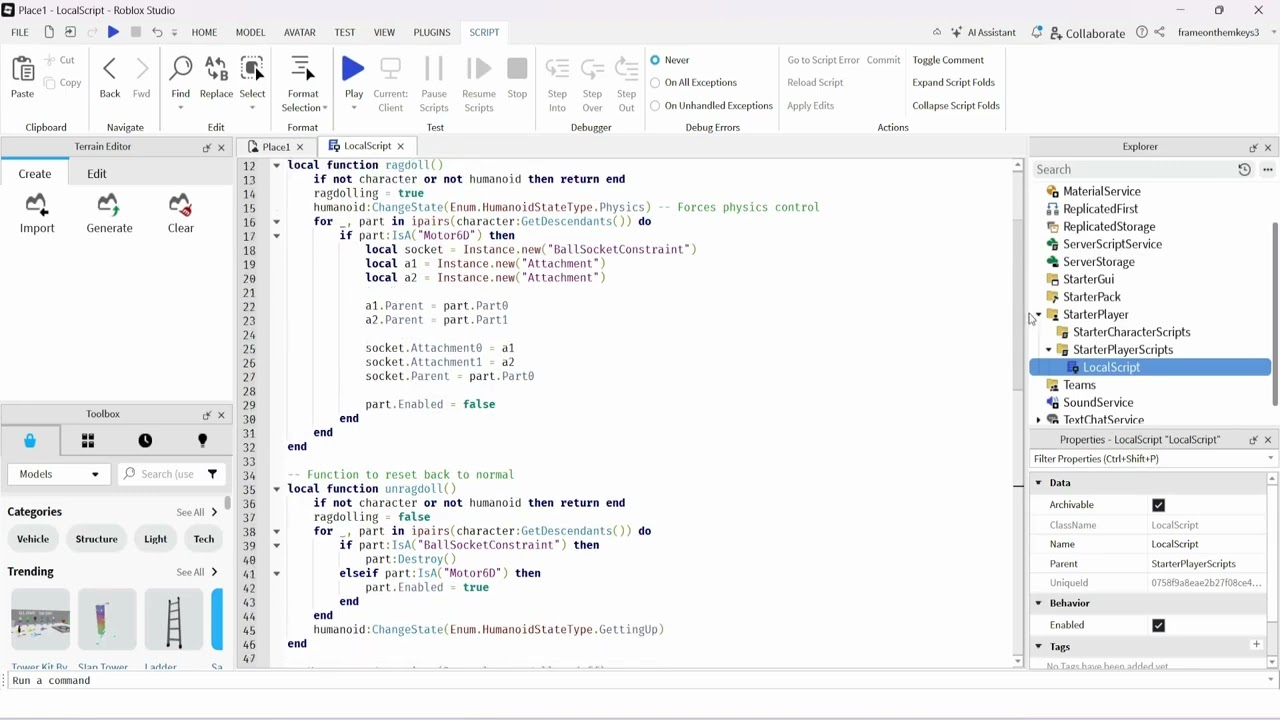Screen dimensions: 1280x720
Task: Open the Toolbox marketplace bag tab
Action: click(x=30, y=441)
